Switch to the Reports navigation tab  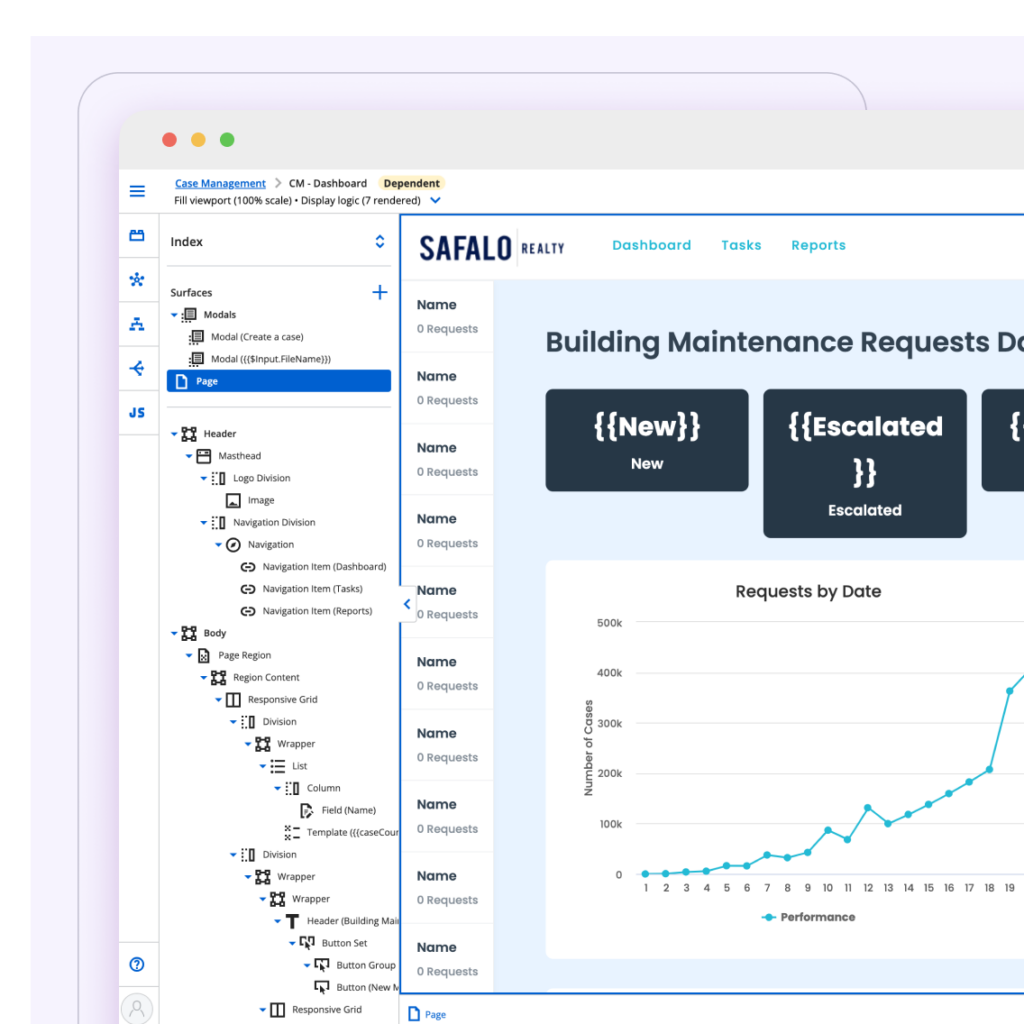[x=818, y=246]
